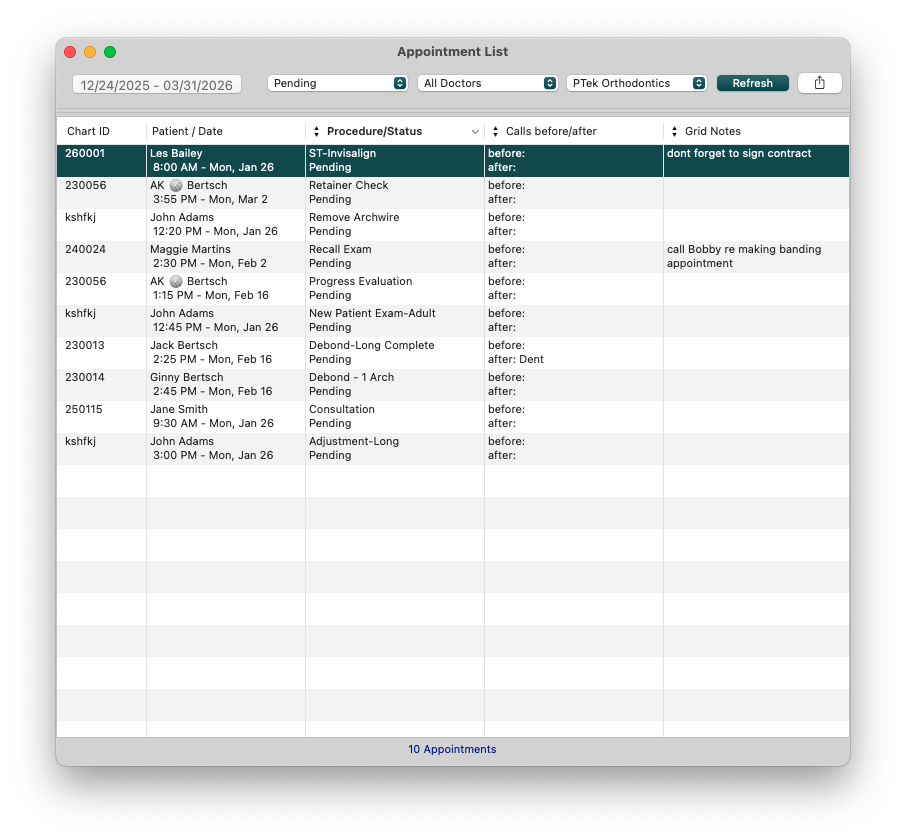
Task: Select the ST-Invisalign procedure cell
Action: [395, 161]
